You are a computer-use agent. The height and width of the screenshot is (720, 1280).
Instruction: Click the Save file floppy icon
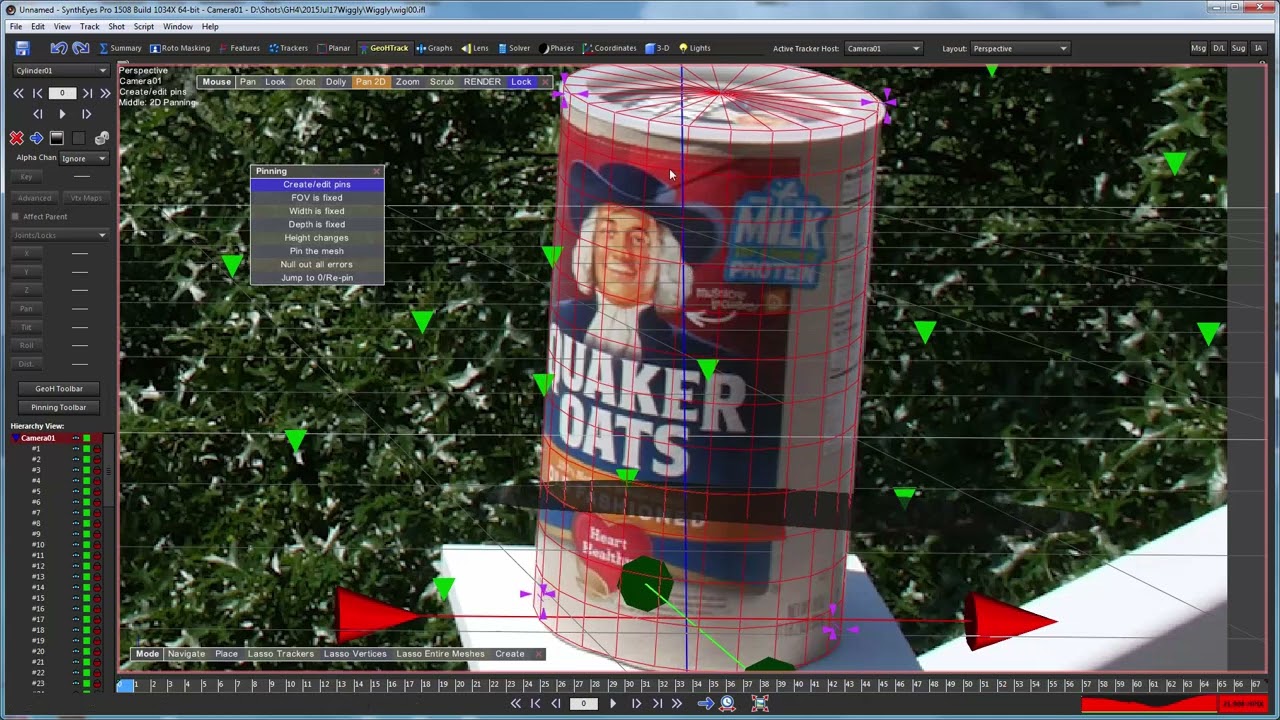(x=22, y=48)
